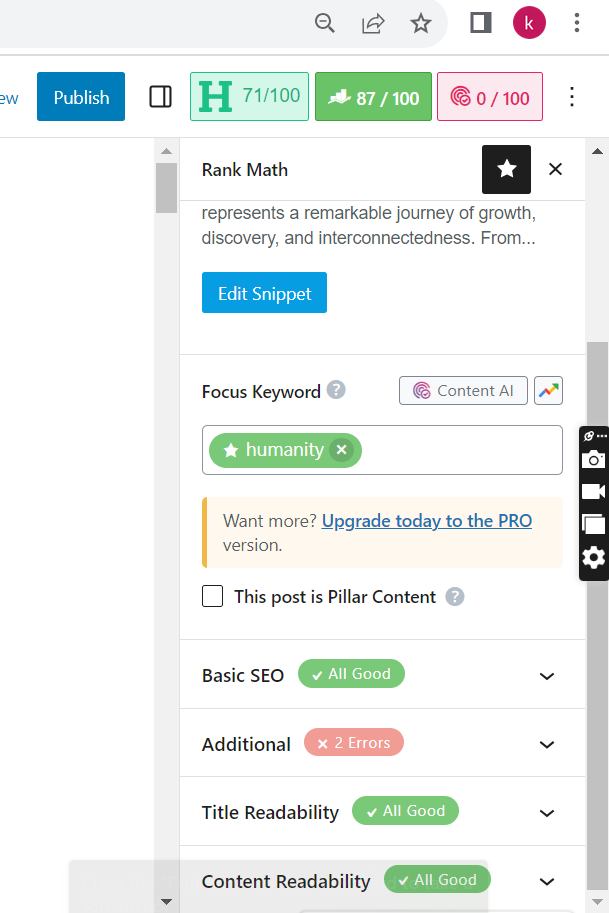Open the editor options three-dot menu
This screenshot has width=609, height=913.
pyautogui.click(x=572, y=97)
